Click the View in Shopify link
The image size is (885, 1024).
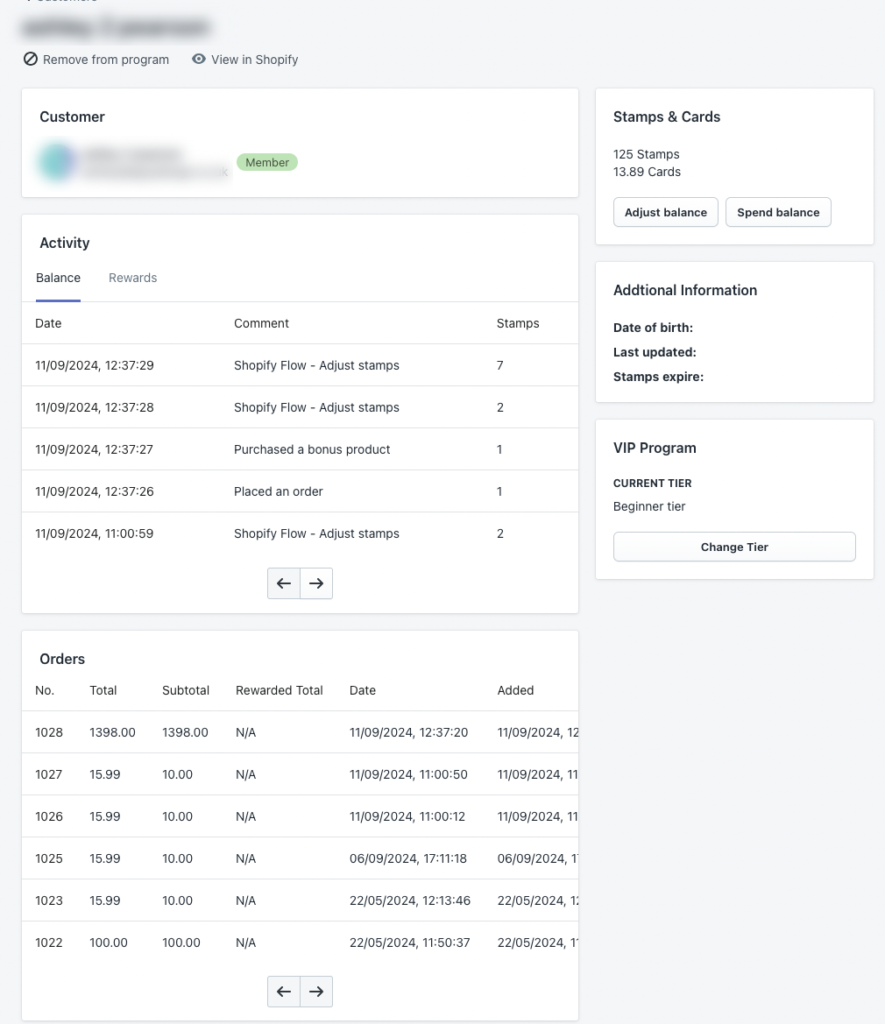tap(254, 59)
